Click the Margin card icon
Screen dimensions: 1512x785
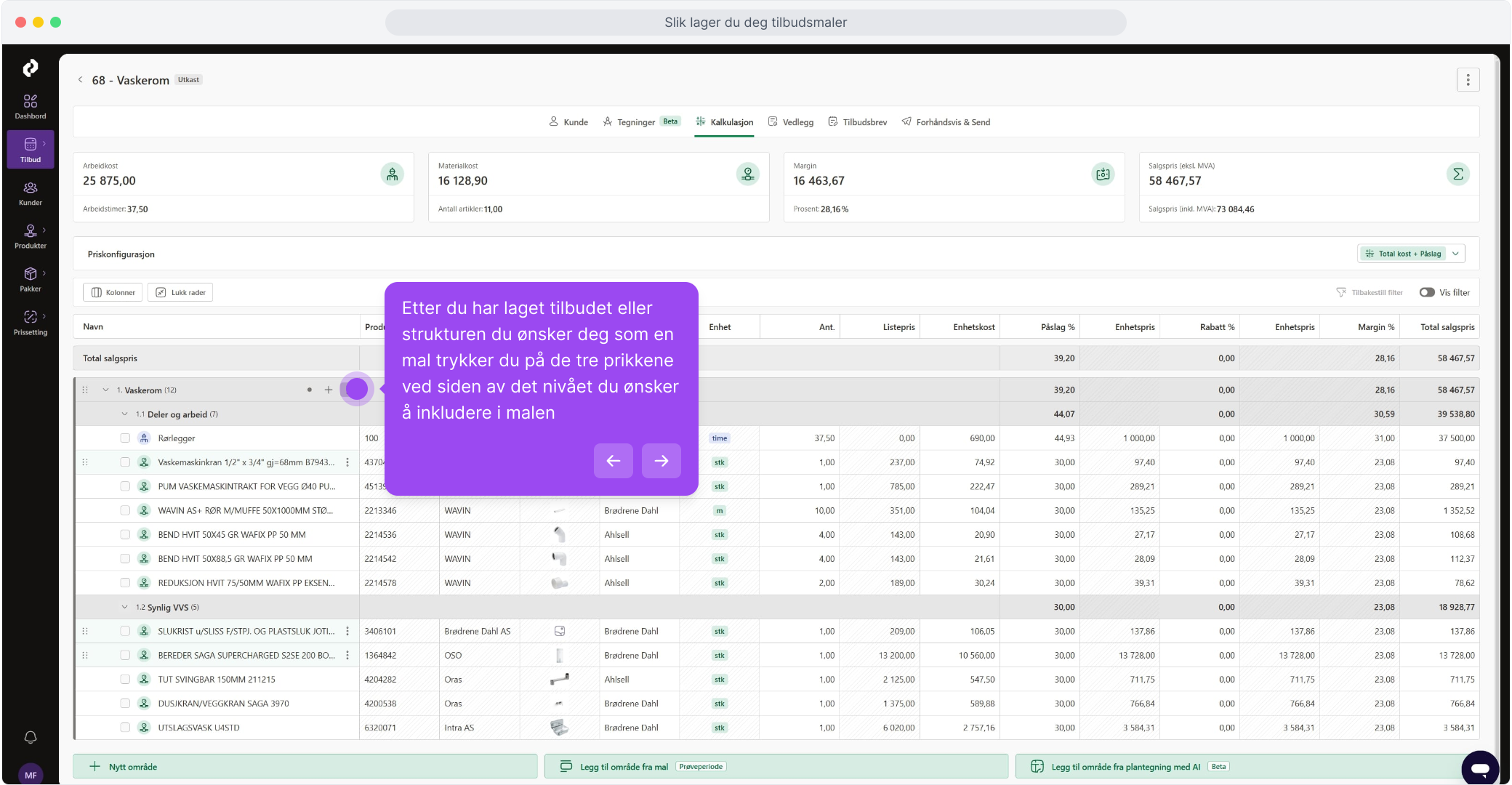(x=1103, y=174)
